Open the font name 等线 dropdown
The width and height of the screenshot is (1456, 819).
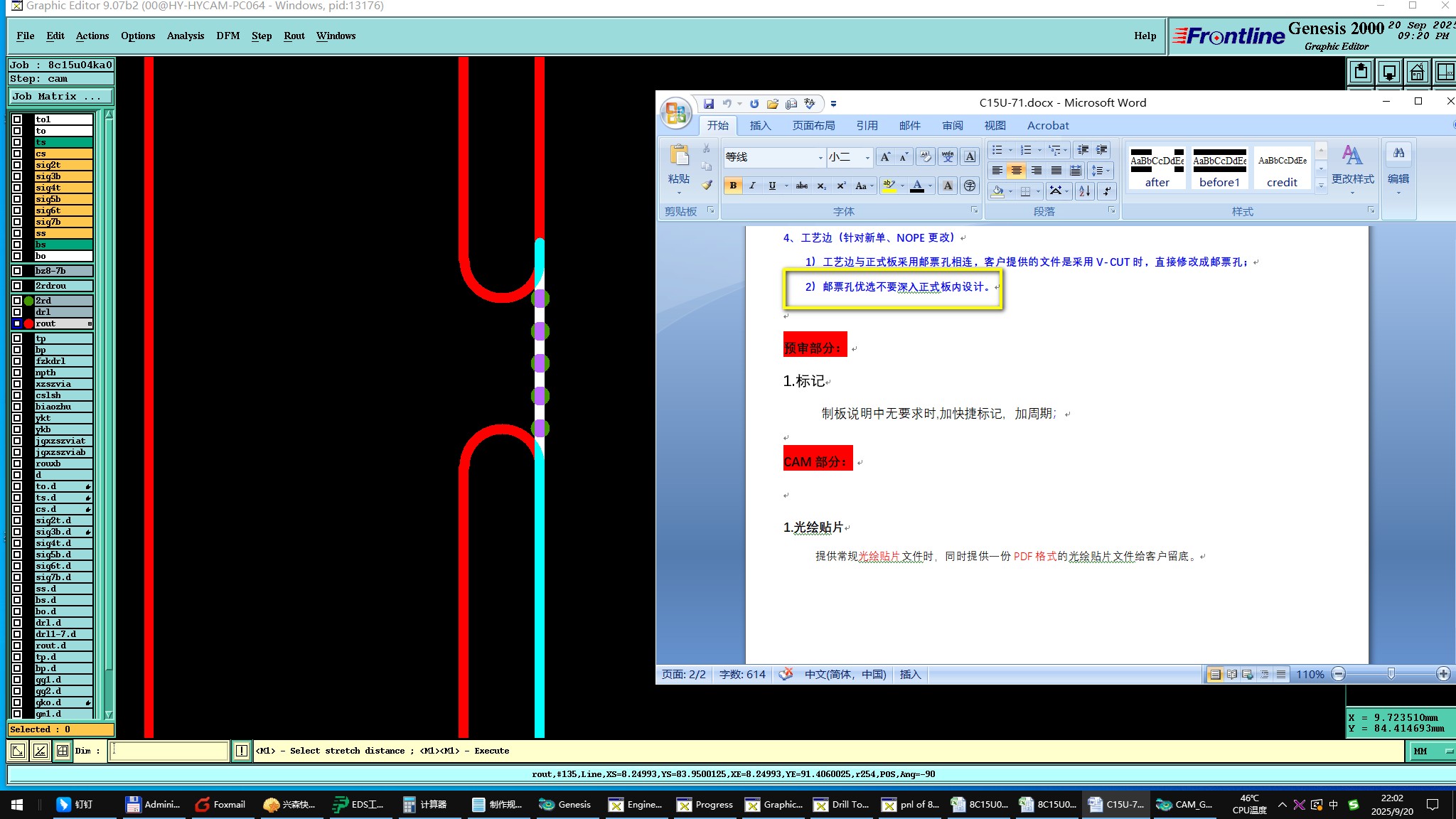coord(820,157)
